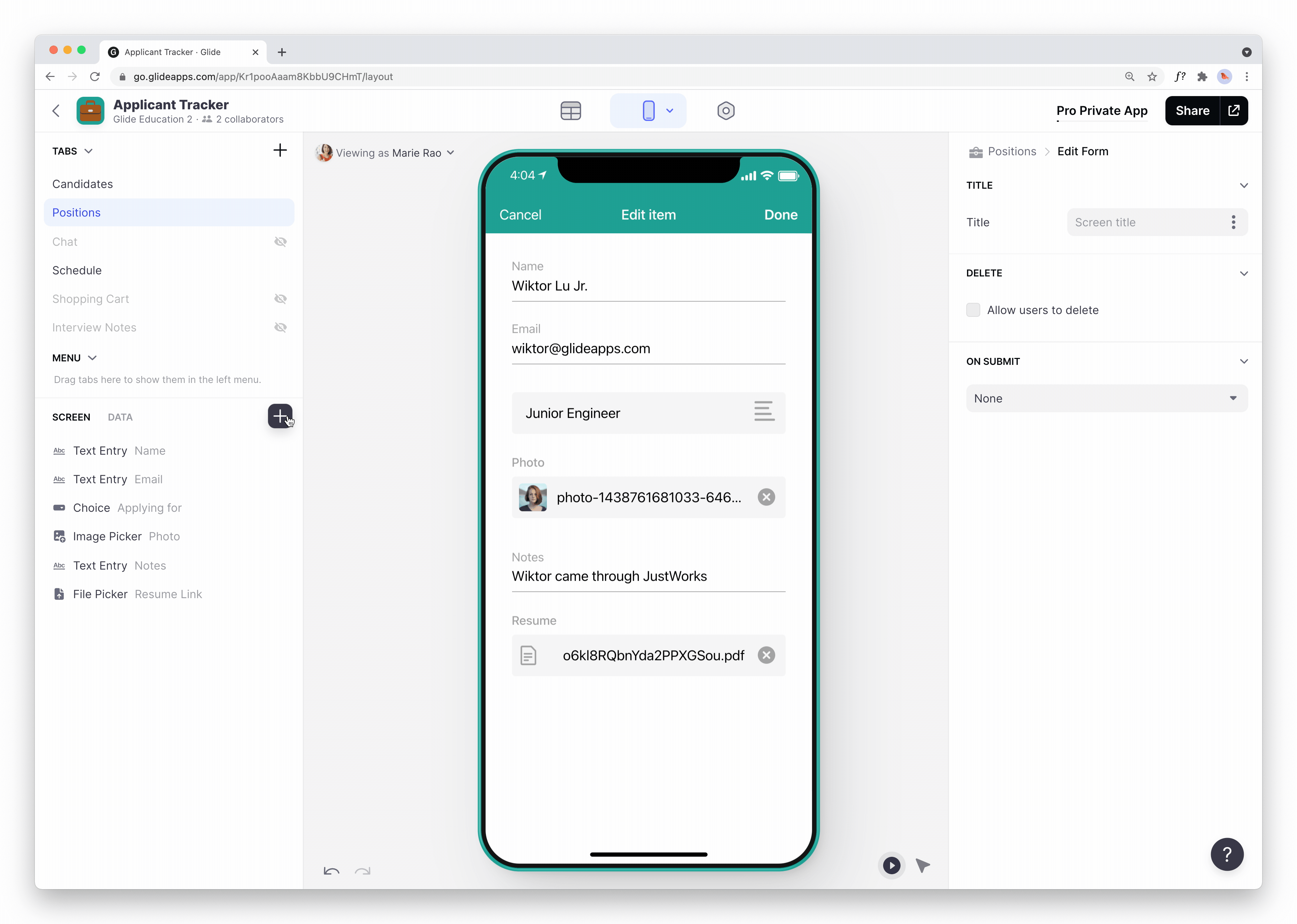
Task: Open the data editor table icon
Action: pos(570,110)
